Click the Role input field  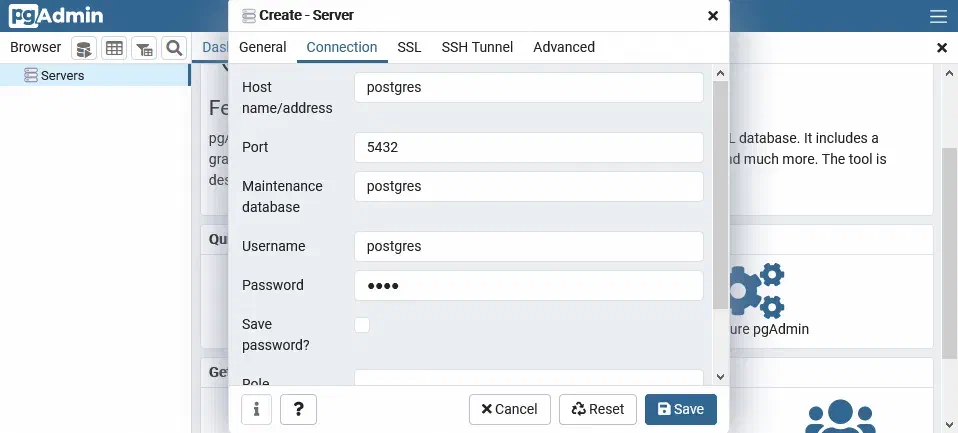coord(528,377)
